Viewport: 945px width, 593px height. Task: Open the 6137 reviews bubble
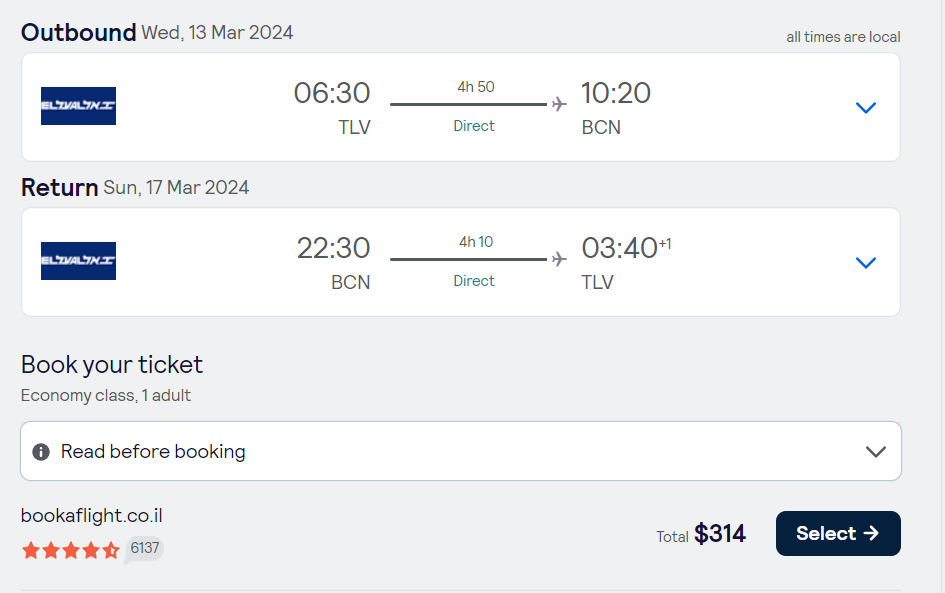coord(145,548)
